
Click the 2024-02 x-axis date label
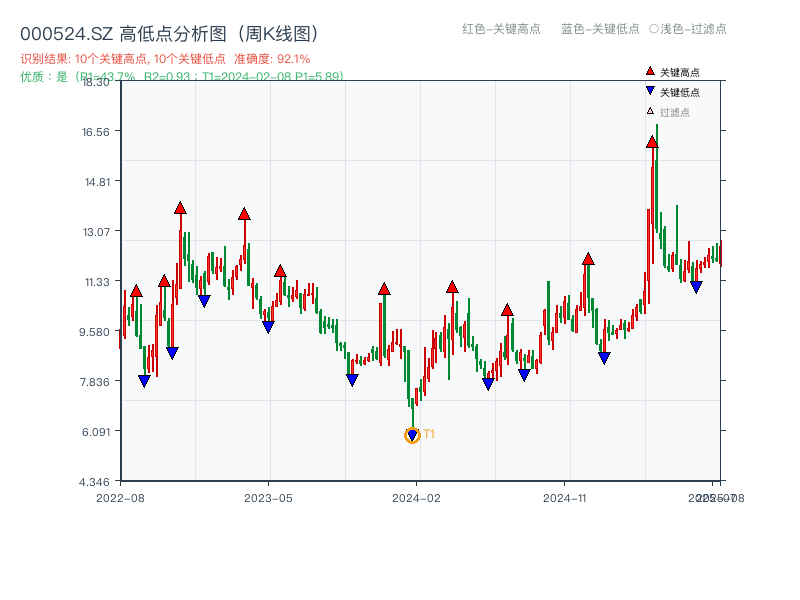click(x=416, y=498)
